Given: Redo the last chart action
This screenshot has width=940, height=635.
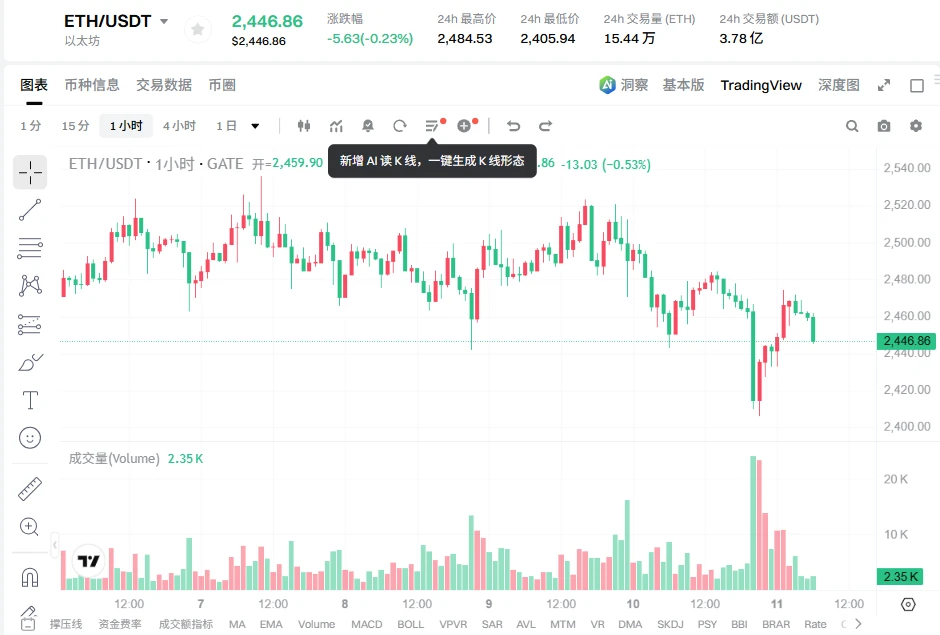Looking at the screenshot, I should [x=545, y=126].
